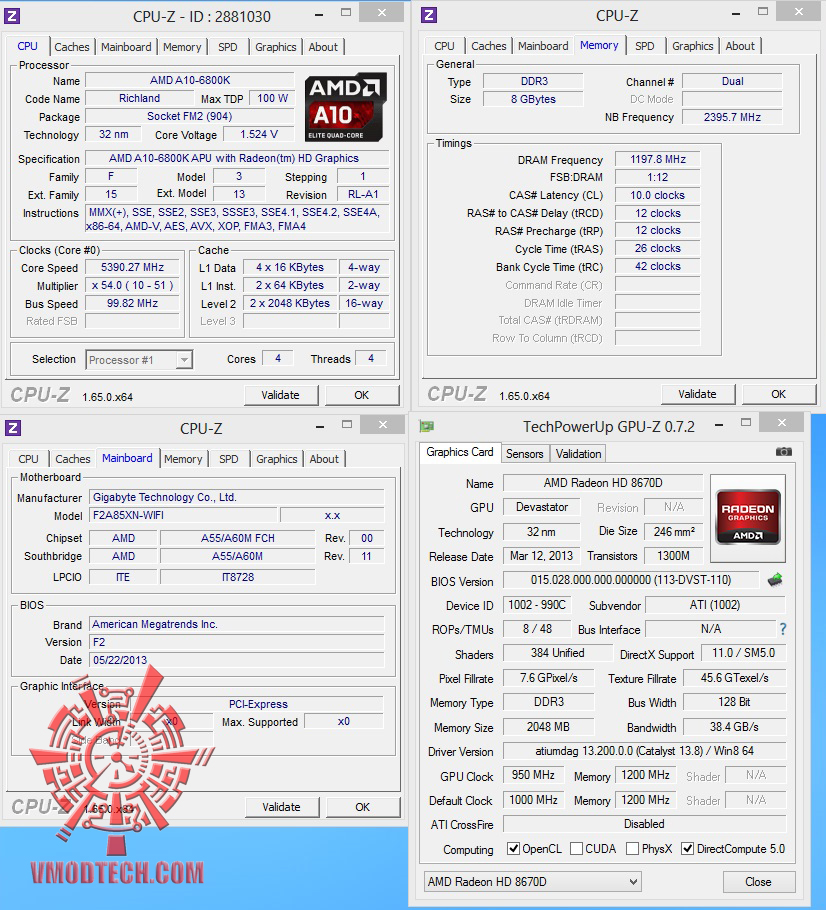Click the LPCIO IT8728 field
The height and width of the screenshot is (910, 826).
click(238, 577)
